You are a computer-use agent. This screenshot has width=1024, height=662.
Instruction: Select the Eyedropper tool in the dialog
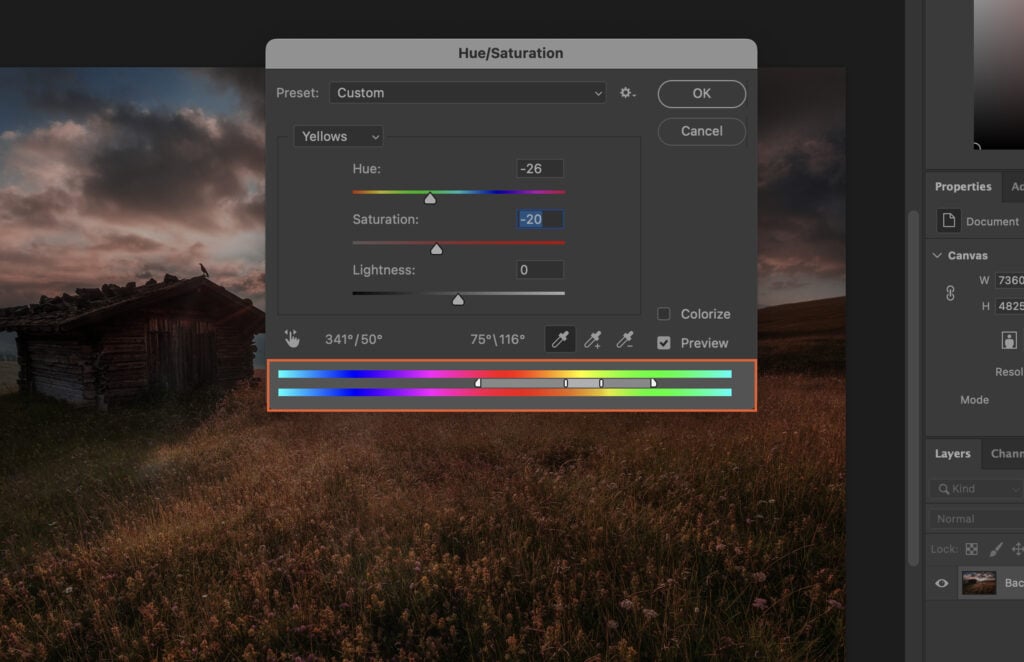pyautogui.click(x=559, y=338)
